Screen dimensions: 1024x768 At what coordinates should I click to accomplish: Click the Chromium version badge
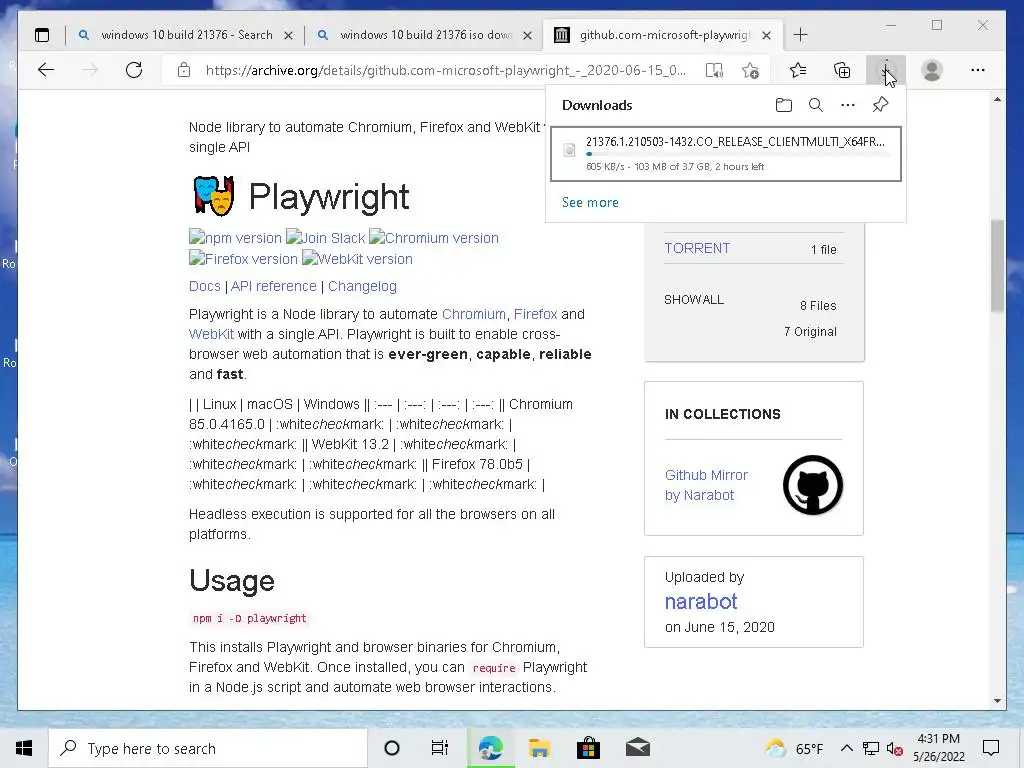(x=434, y=238)
